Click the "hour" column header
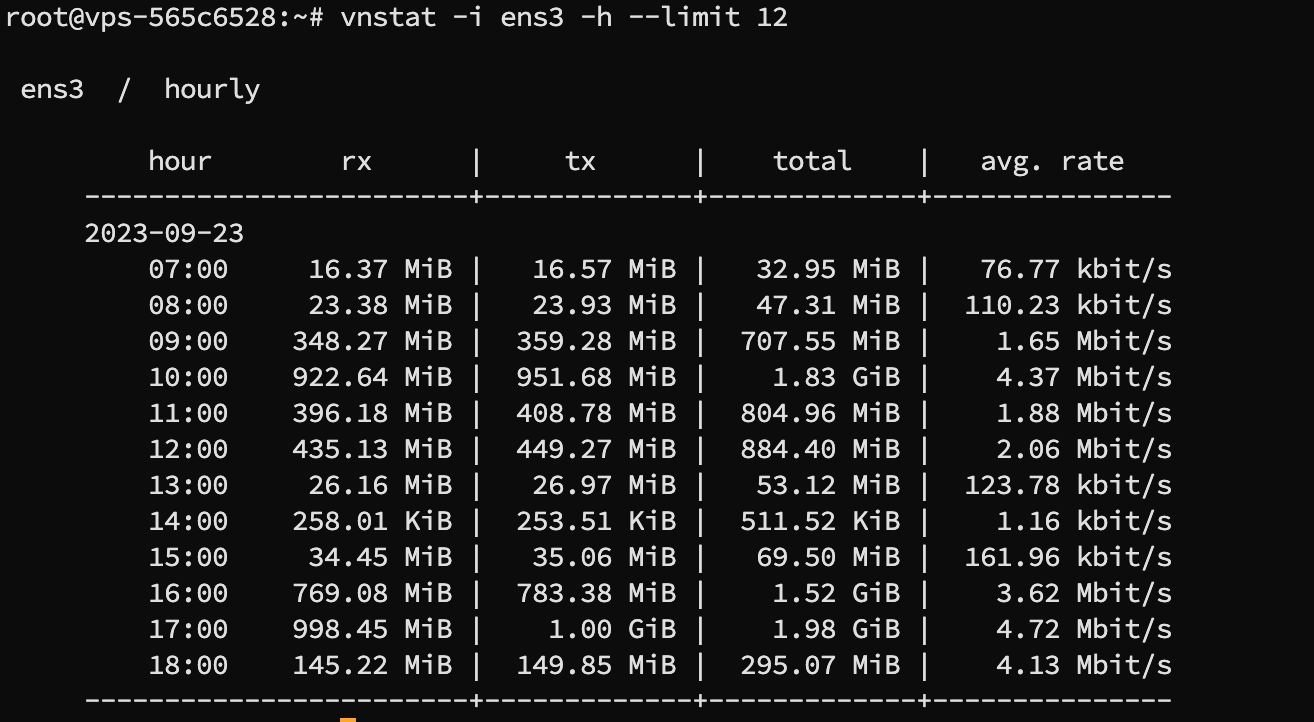The image size is (1314, 722). click(180, 161)
